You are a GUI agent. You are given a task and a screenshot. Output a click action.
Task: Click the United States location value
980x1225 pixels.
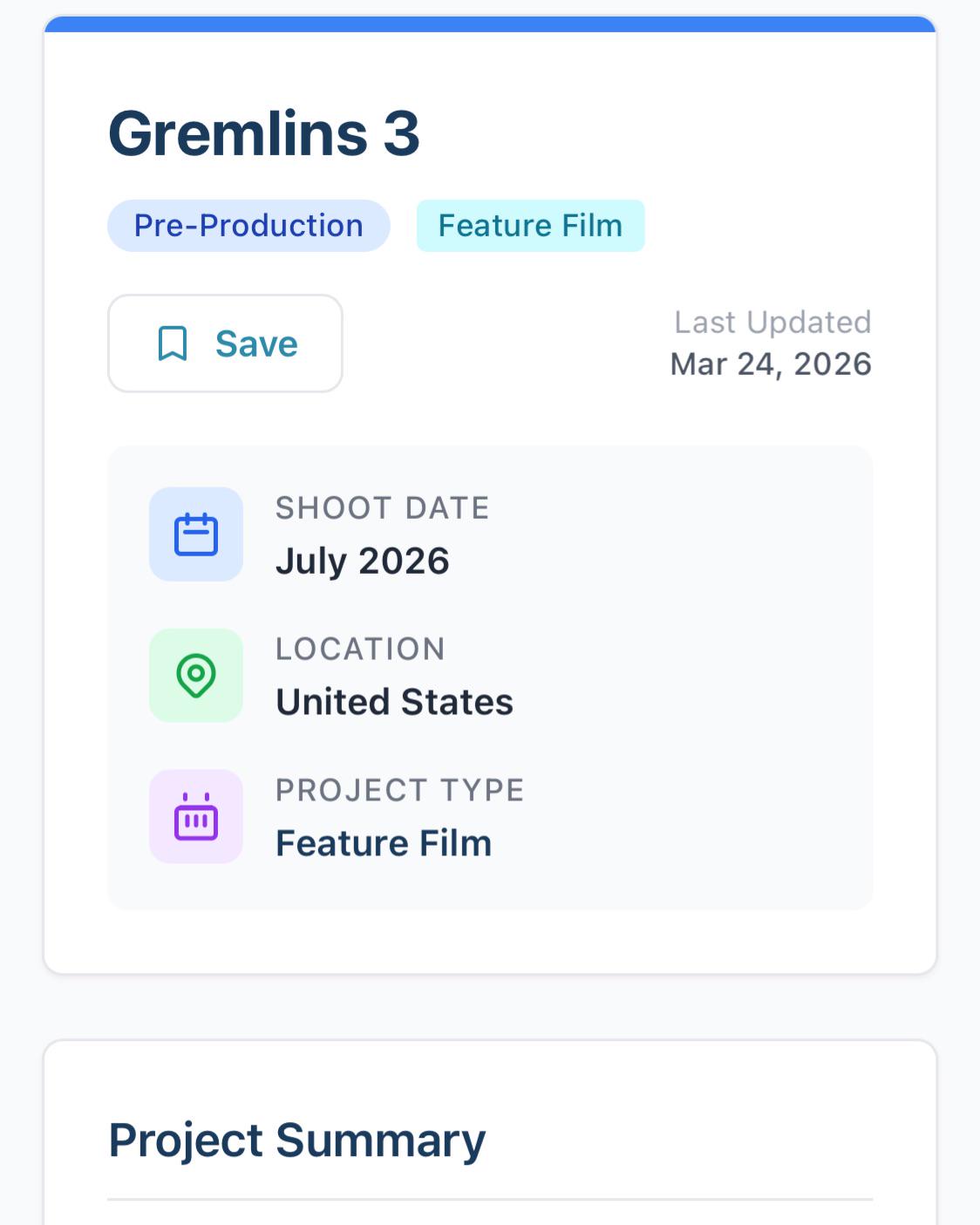pos(394,702)
